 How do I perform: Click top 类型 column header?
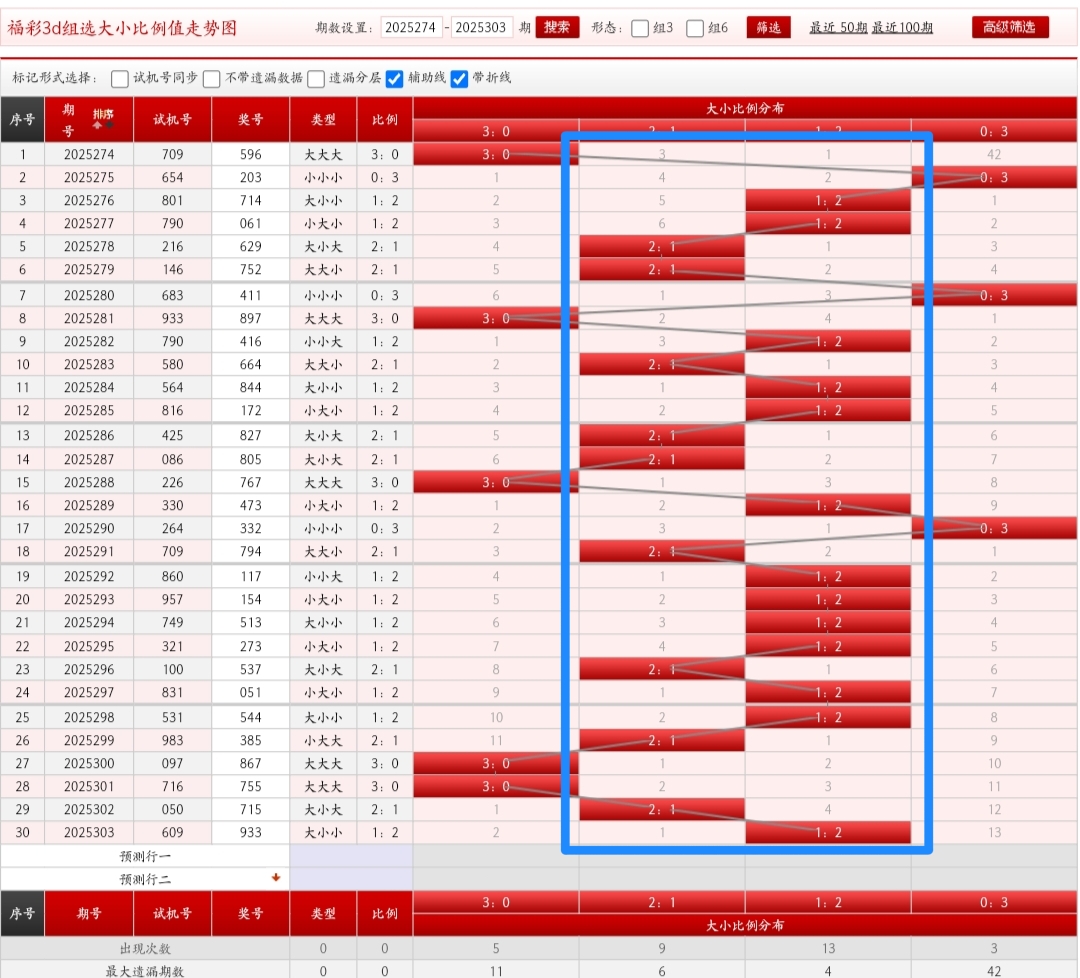[323, 119]
